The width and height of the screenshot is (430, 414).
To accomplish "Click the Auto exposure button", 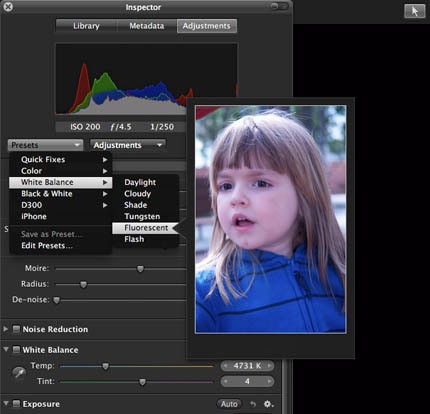I will point(229,404).
